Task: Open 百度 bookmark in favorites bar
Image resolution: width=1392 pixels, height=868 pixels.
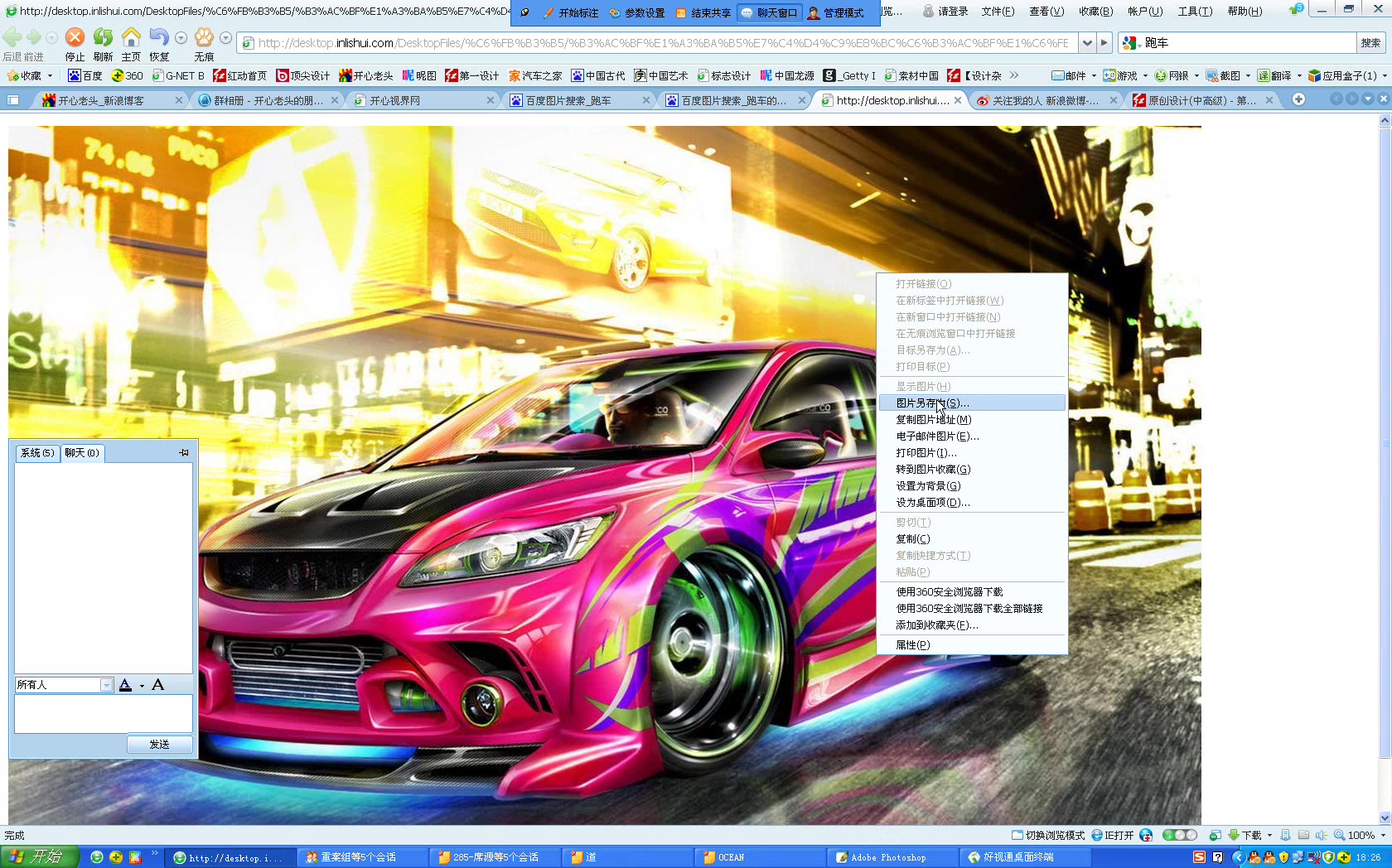Action: (85, 75)
